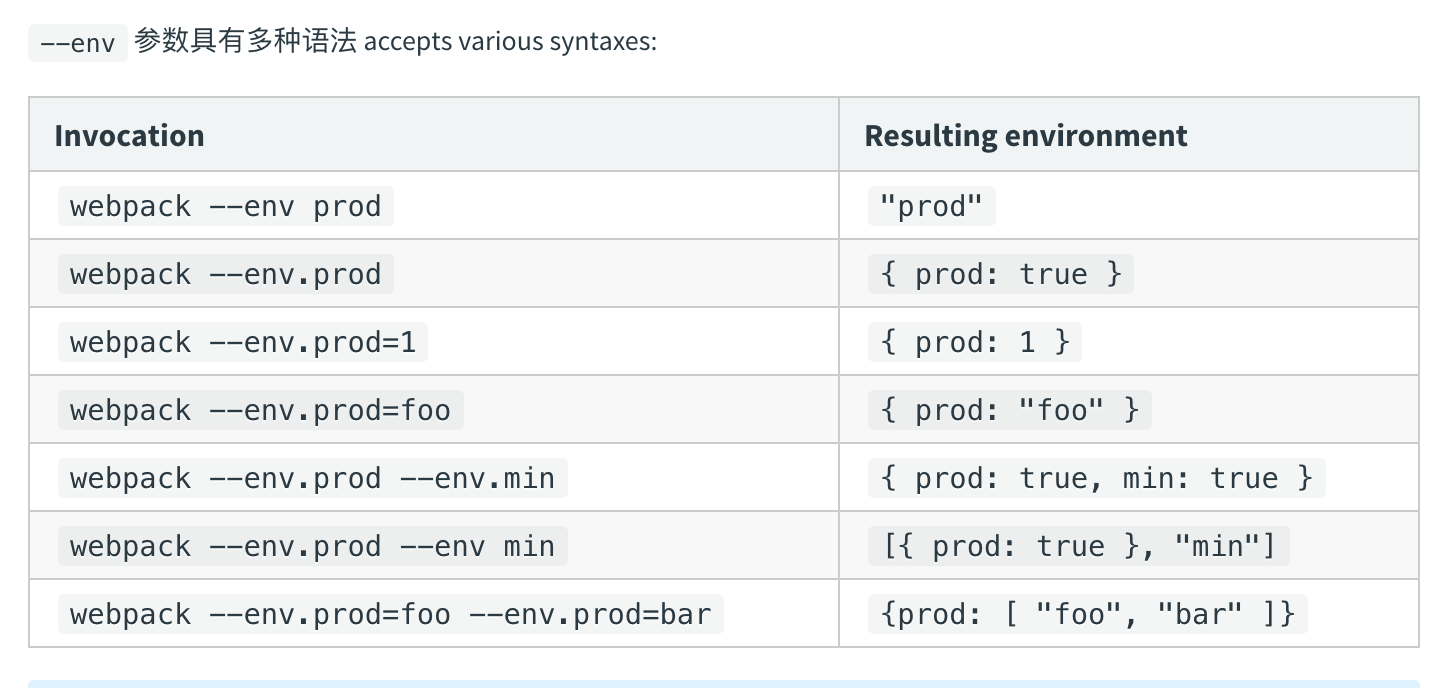
Task: Click the code 'webpack --env.prod=foo'
Action: (x=260, y=410)
